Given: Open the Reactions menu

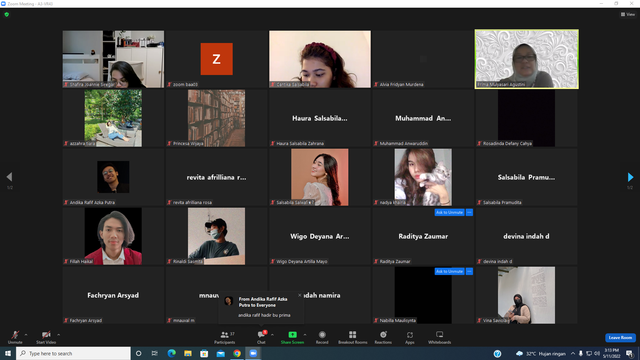Looking at the screenshot, I should click(383, 337).
